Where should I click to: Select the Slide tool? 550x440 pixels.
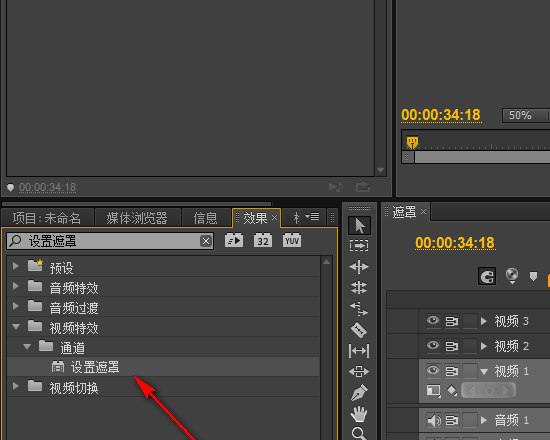pos(359,371)
